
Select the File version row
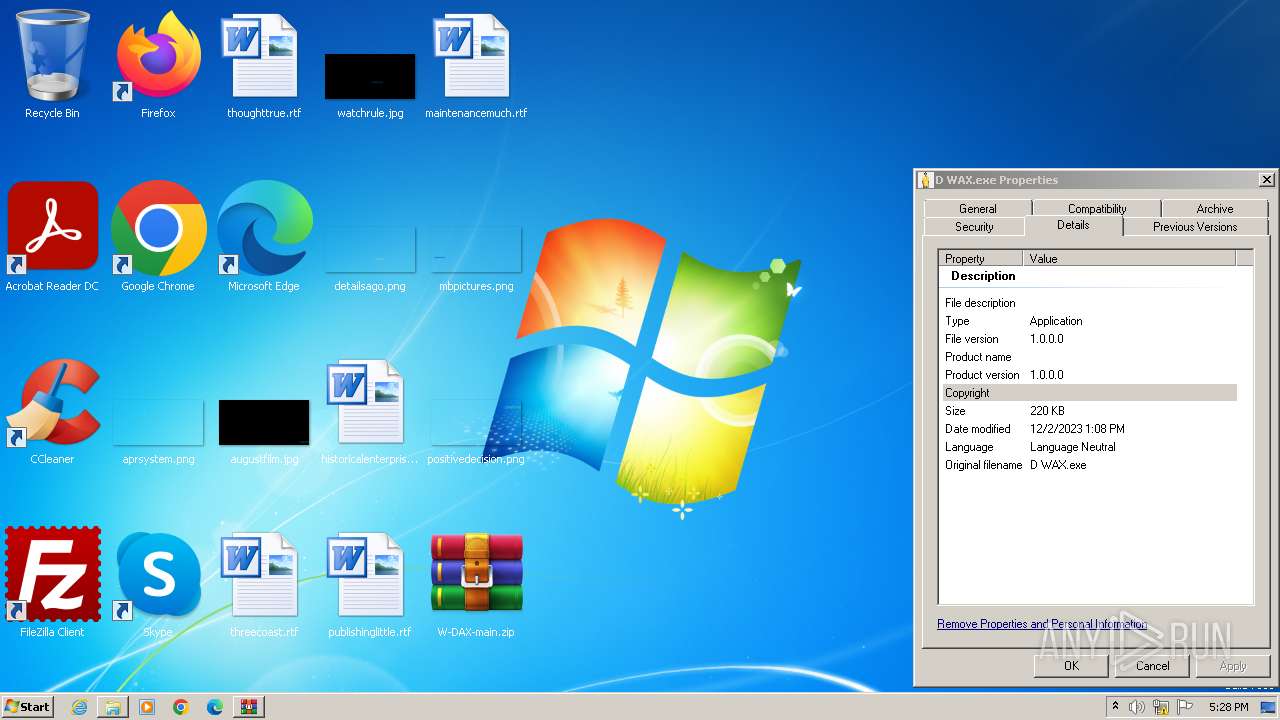(1090, 339)
